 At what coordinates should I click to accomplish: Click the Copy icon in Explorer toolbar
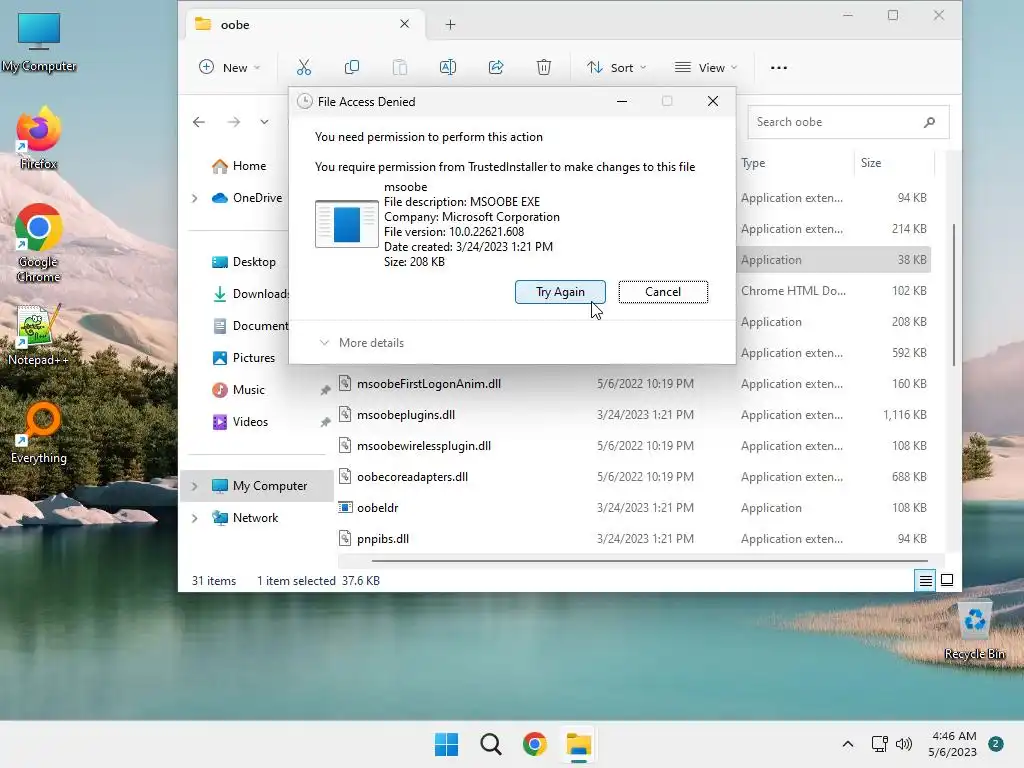pyautogui.click(x=351, y=67)
